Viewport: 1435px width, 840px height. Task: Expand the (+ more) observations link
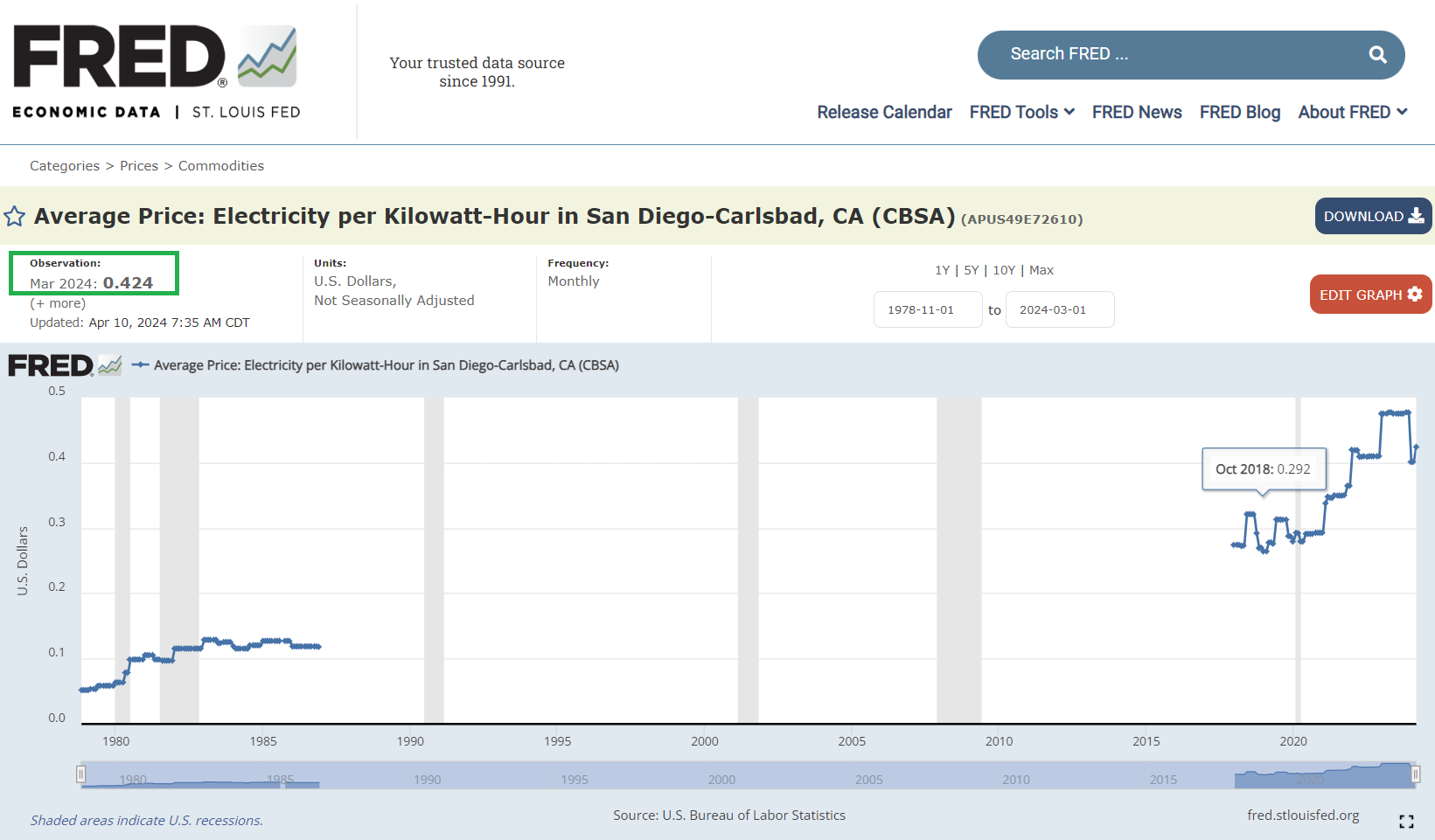point(58,303)
